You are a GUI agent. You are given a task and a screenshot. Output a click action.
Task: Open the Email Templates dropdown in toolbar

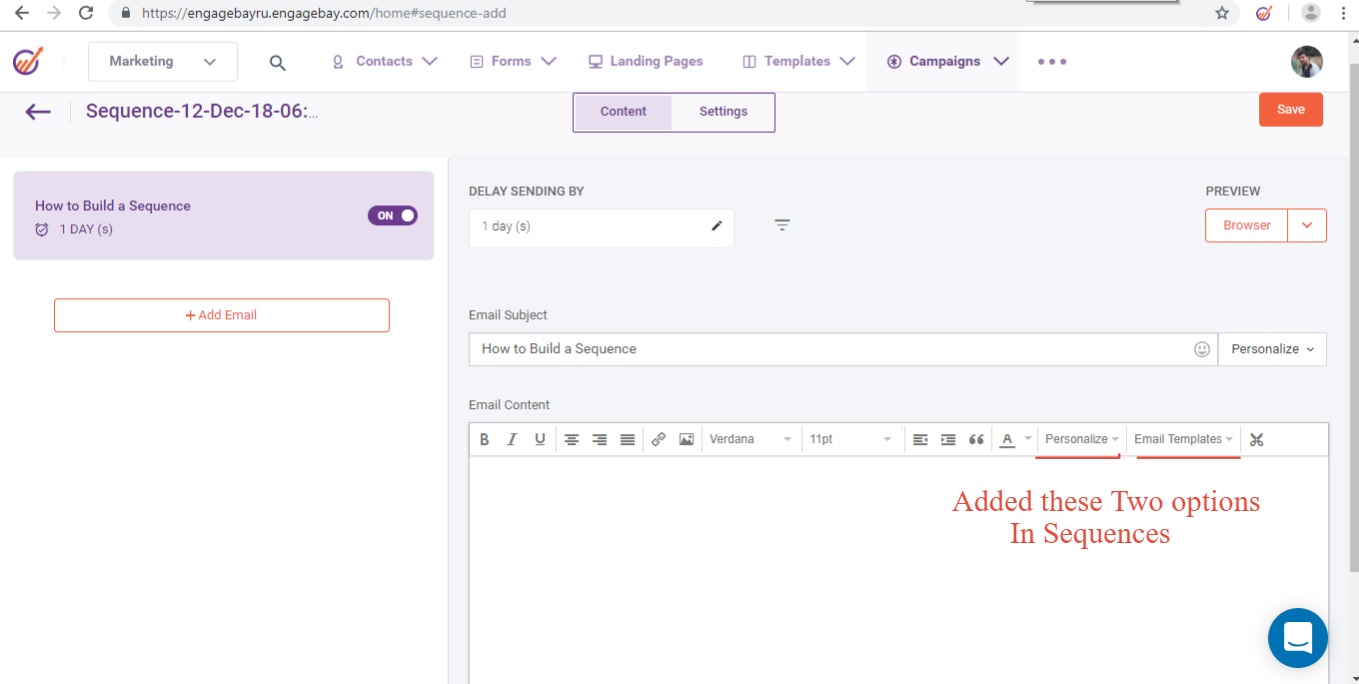1183,439
